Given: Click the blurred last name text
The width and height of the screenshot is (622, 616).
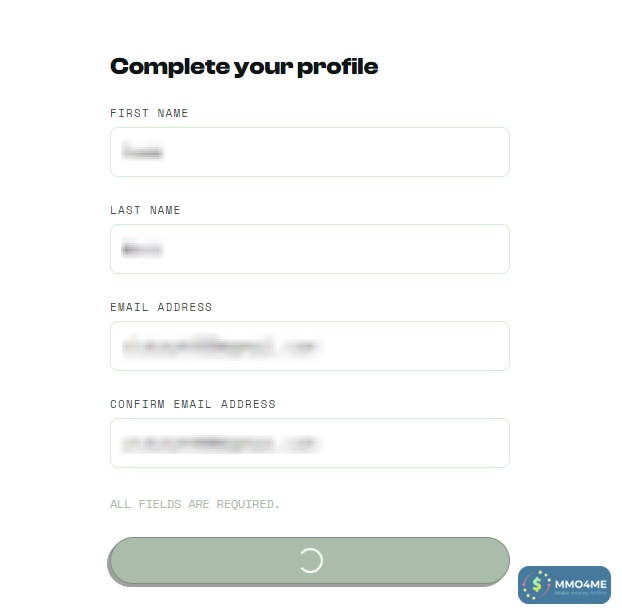Looking at the screenshot, I should [142, 249].
